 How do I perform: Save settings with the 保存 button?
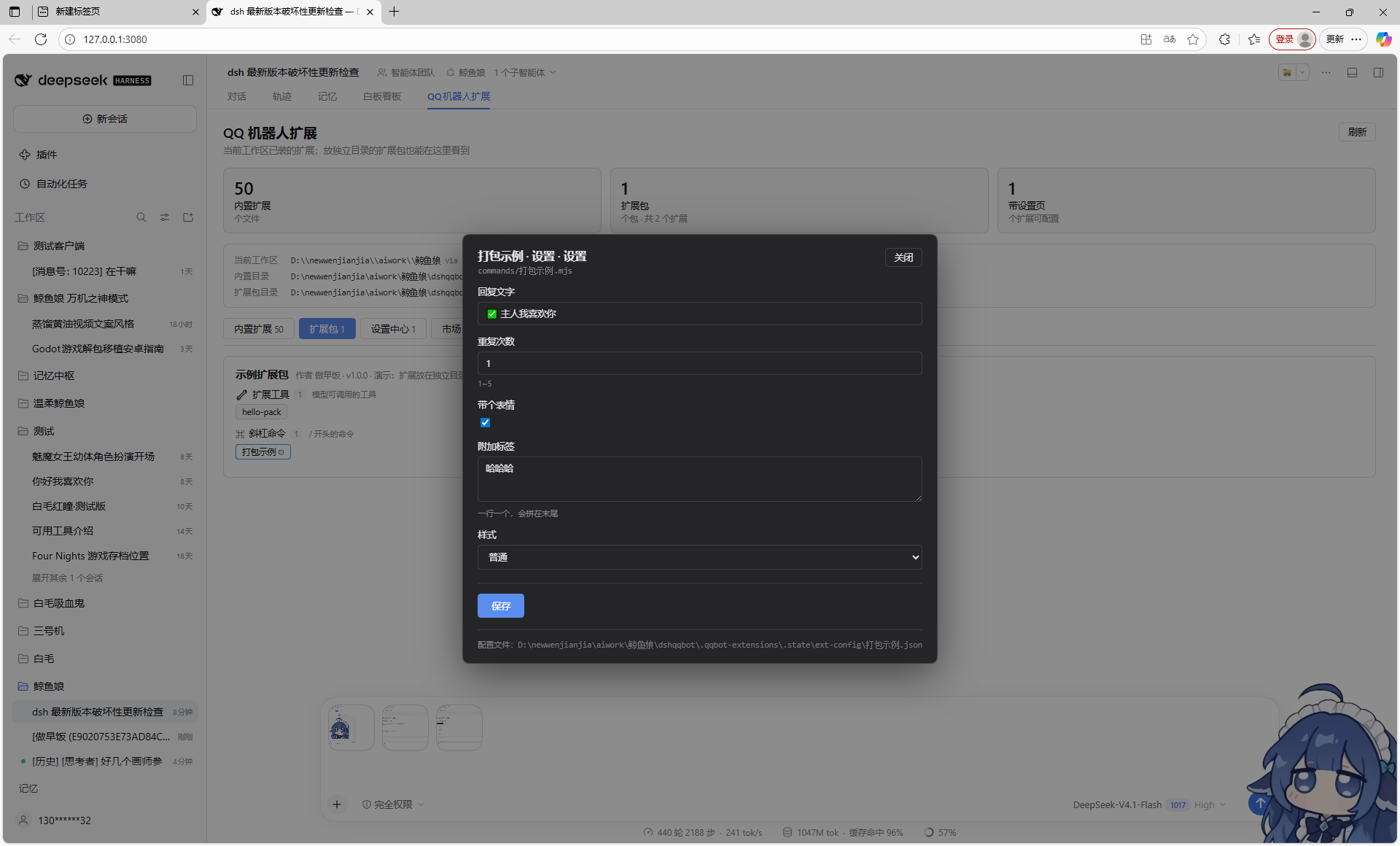[501, 606]
